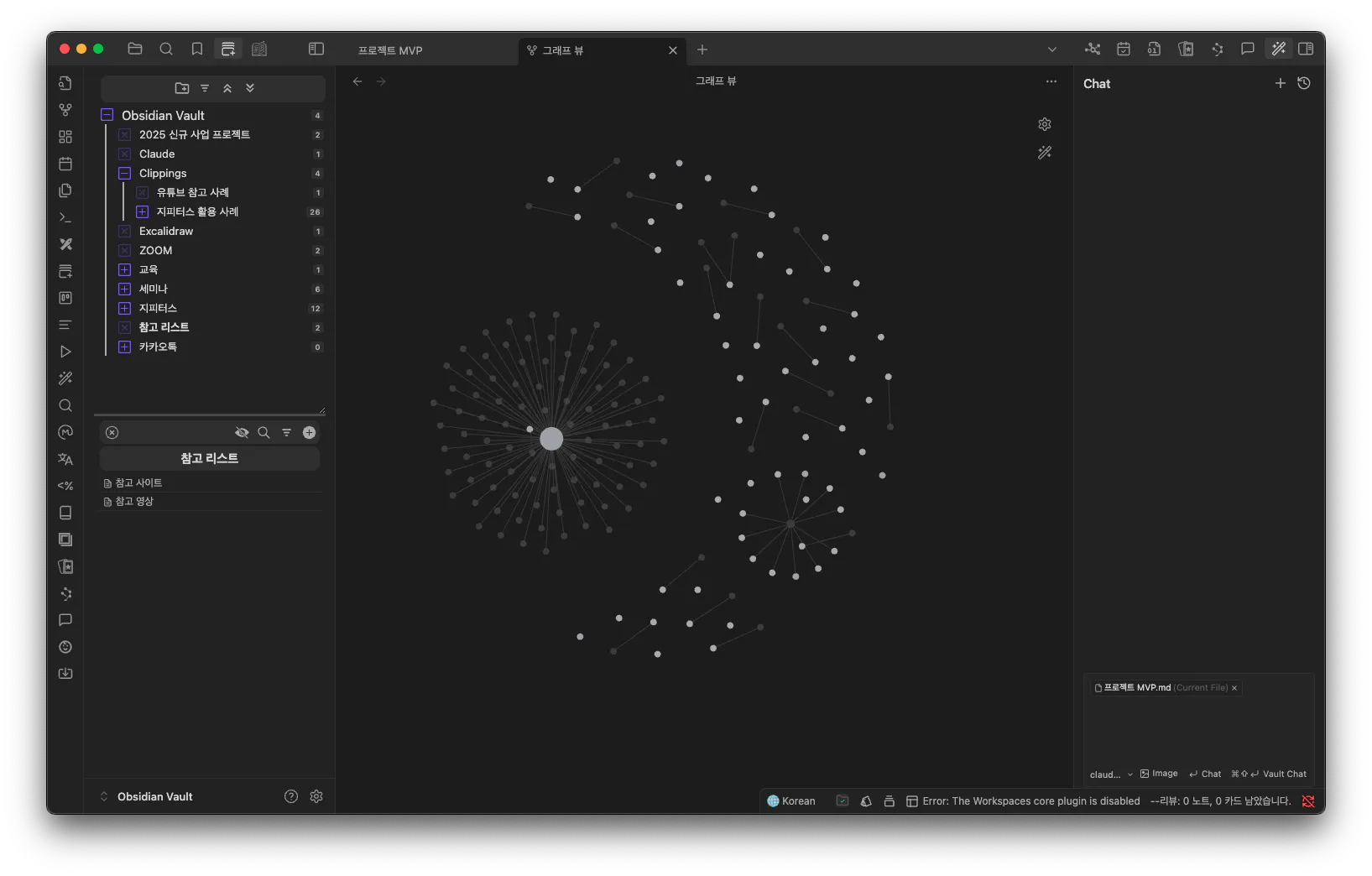This screenshot has height=876, width=1372.
Task: Collapse the Clippings folder
Action: (x=125, y=173)
